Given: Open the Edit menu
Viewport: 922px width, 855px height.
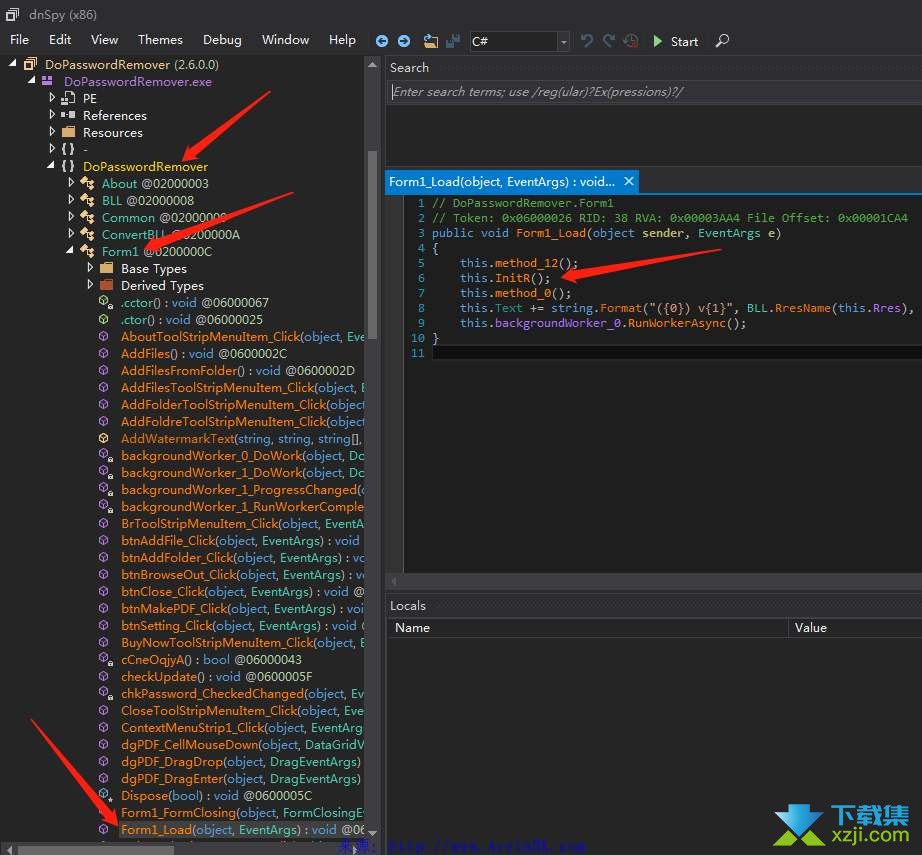Looking at the screenshot, I should point(60,40).
